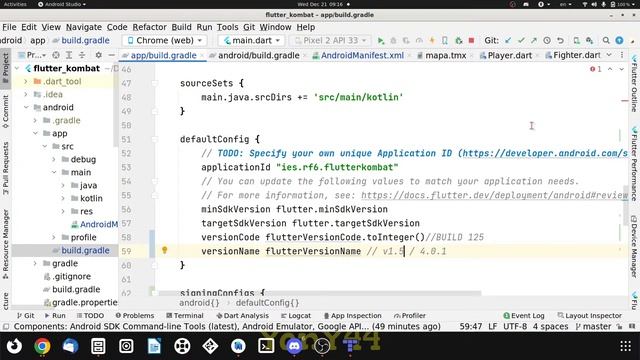Click the Git Rollback undo icon
Viewport: 640px width, 360px height.
click(x=560, y=40)
